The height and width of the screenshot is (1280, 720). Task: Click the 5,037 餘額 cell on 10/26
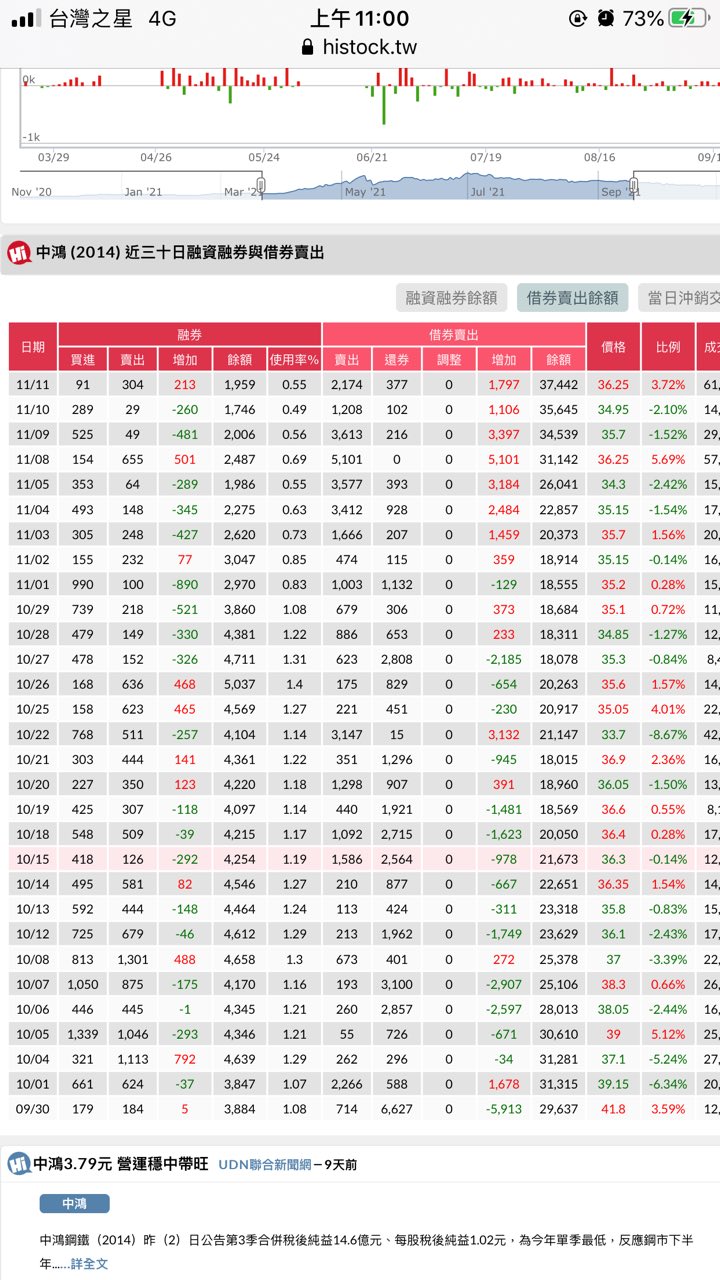pyautogui.click(x=240, y=684)
